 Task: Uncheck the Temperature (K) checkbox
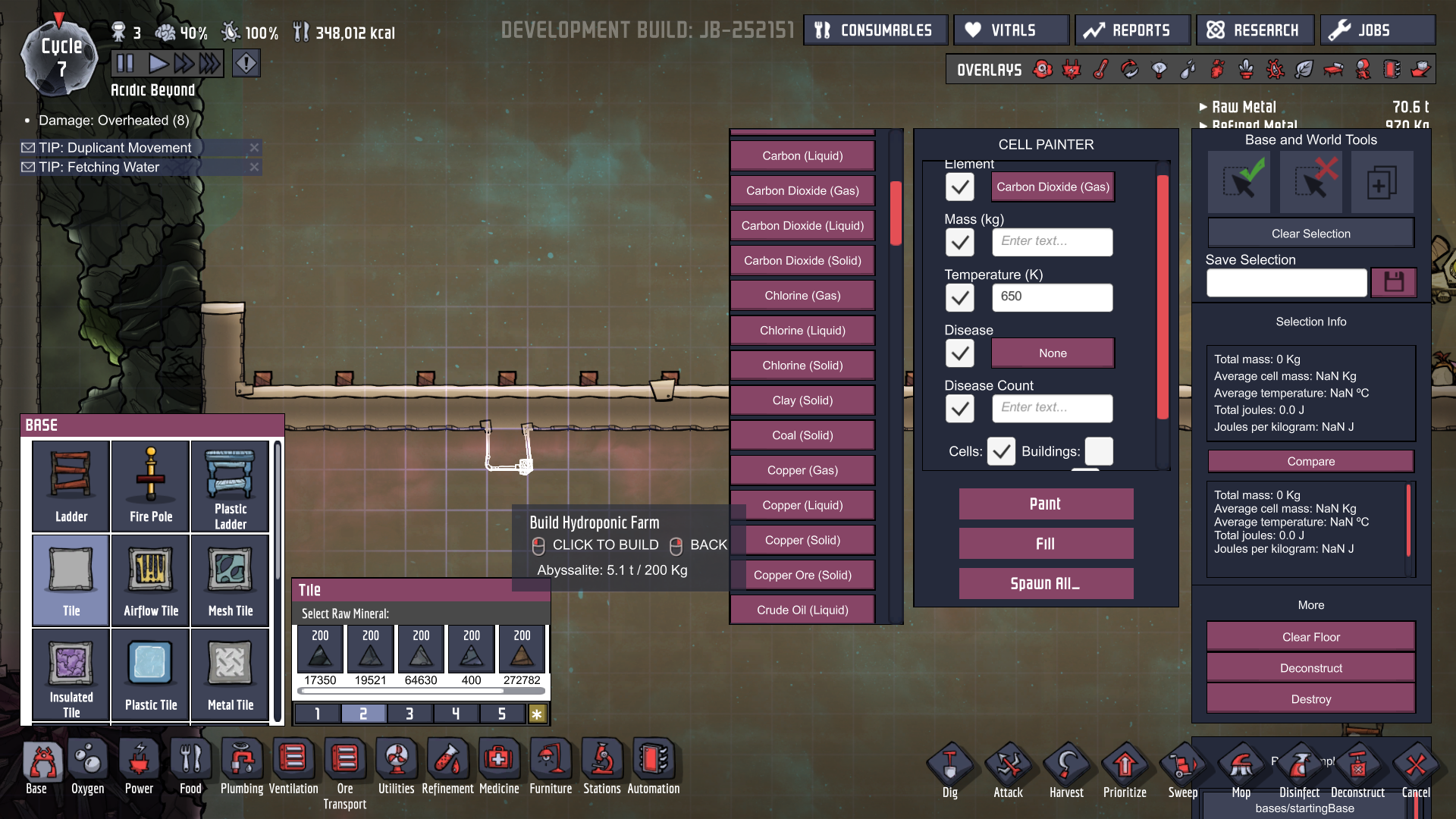[959, 297]
